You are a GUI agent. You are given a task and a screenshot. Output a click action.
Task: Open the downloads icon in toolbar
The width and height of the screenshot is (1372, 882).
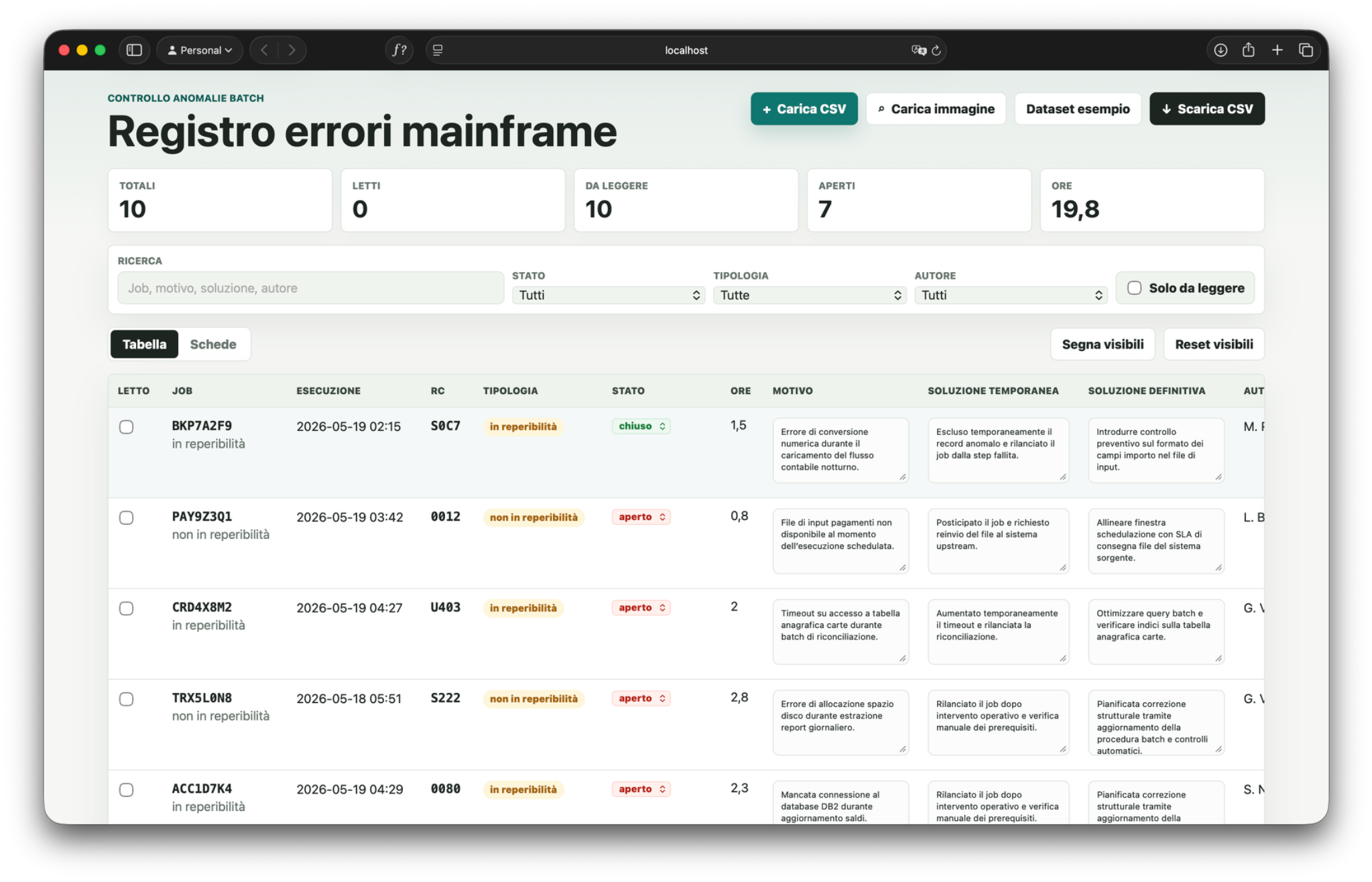pyautogui.click(x=1221, y=50)
